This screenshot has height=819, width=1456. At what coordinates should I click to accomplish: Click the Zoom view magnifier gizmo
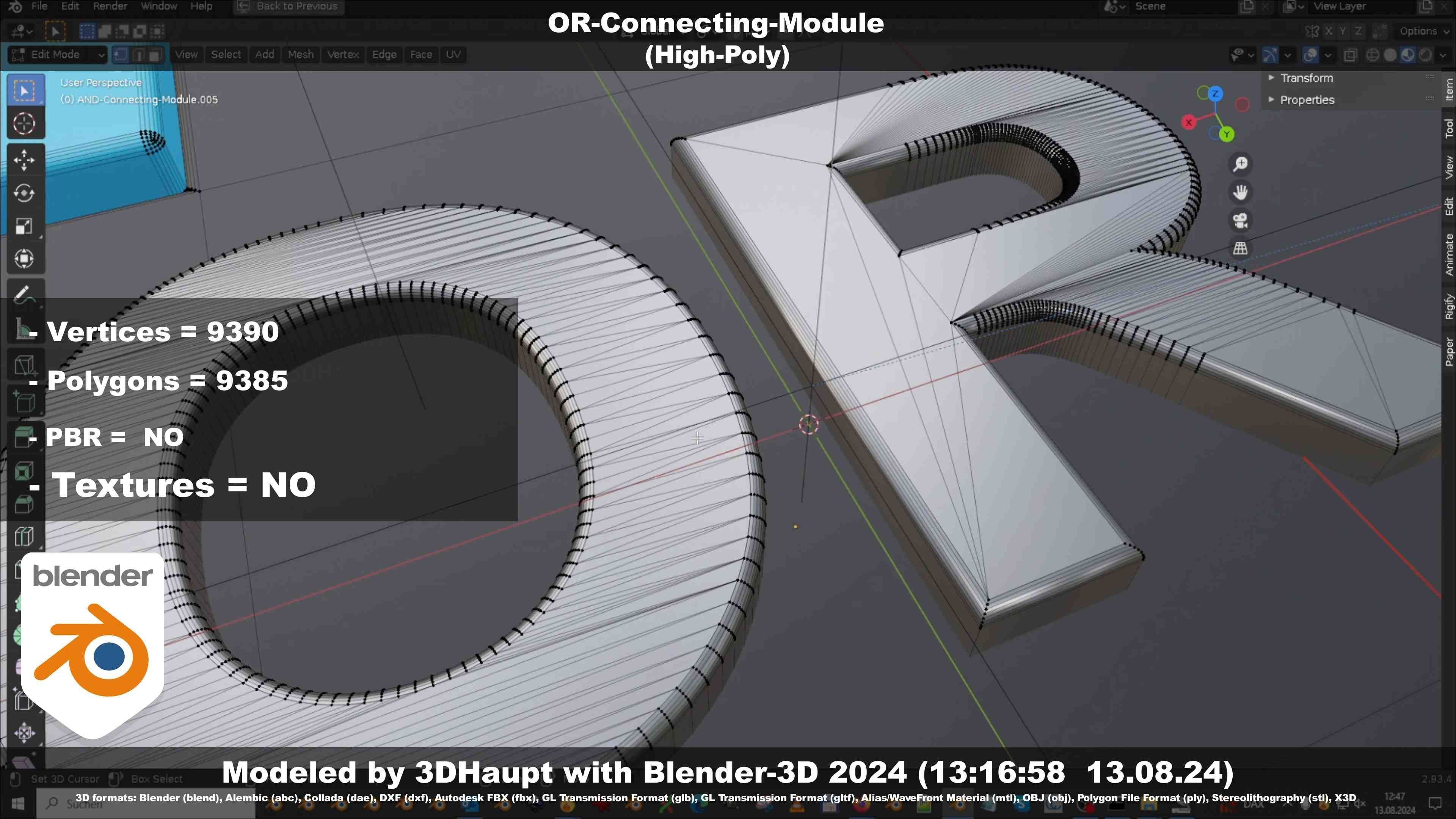point(1241,164)
